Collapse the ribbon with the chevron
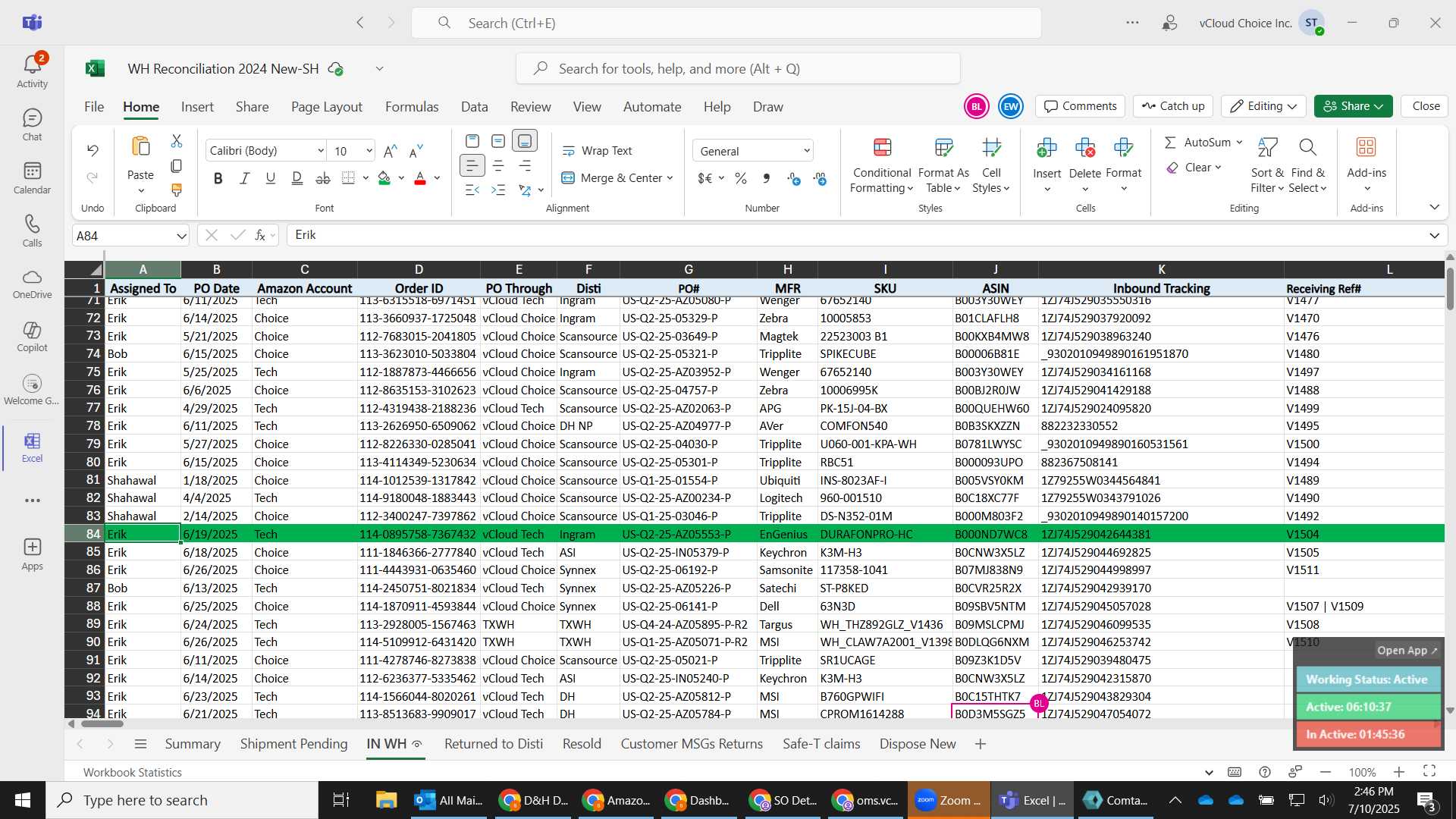This screenshot has width=1456, height=819. pos(1434,207)
